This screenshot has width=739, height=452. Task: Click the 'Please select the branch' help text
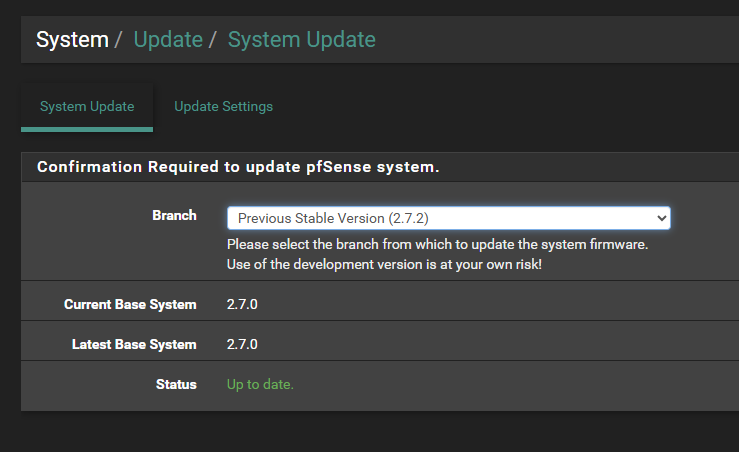pos(437,244)
